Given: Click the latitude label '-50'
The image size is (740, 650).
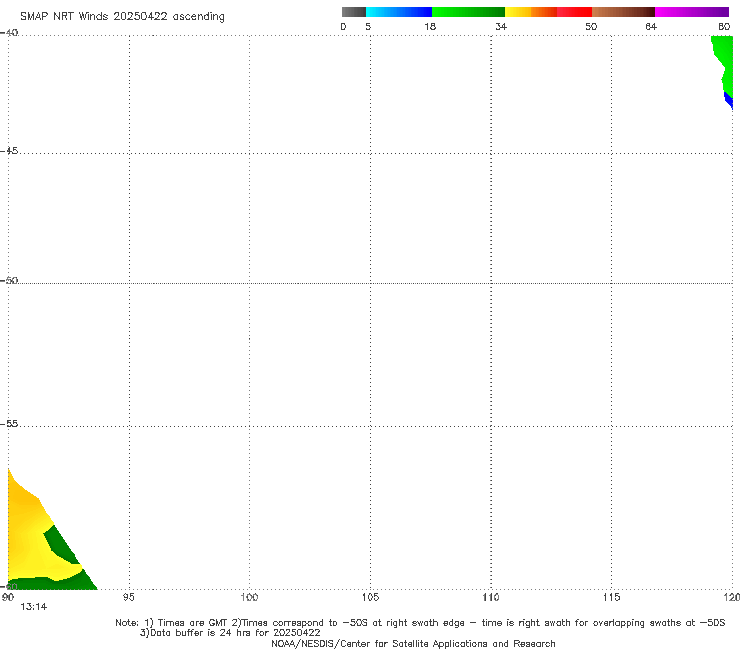Looking at the screenshot, I should pos(9,280).
